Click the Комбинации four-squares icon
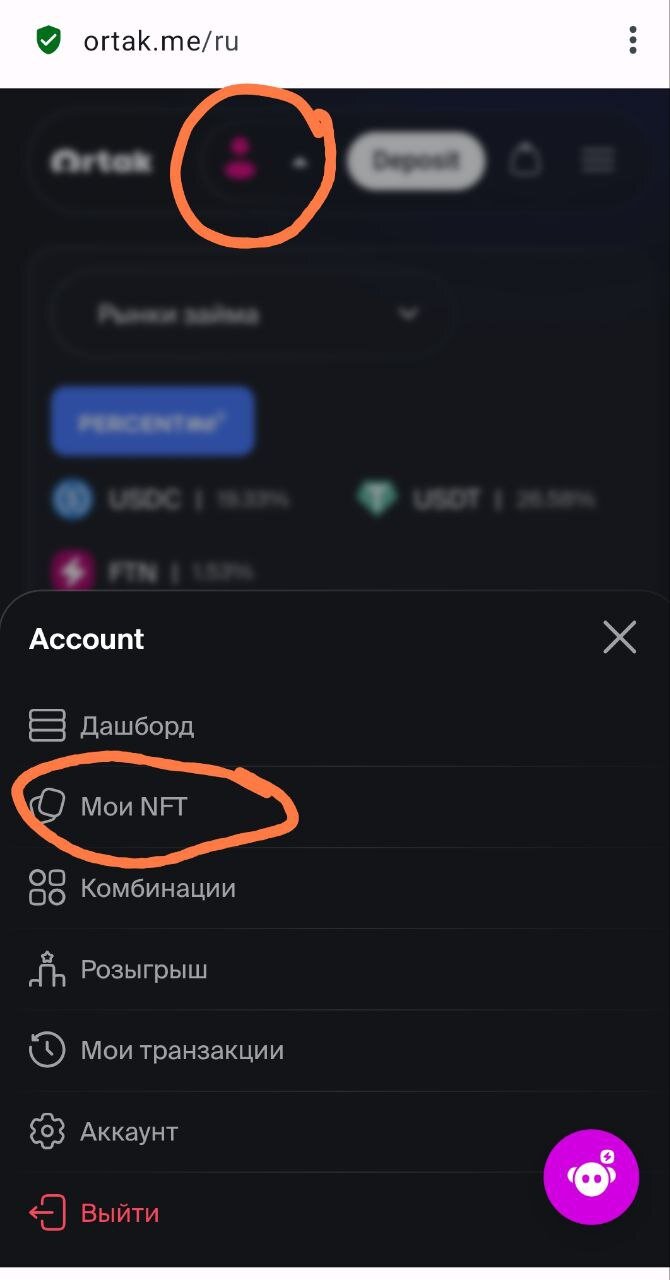670x1280 pixels. coord(47,888)
